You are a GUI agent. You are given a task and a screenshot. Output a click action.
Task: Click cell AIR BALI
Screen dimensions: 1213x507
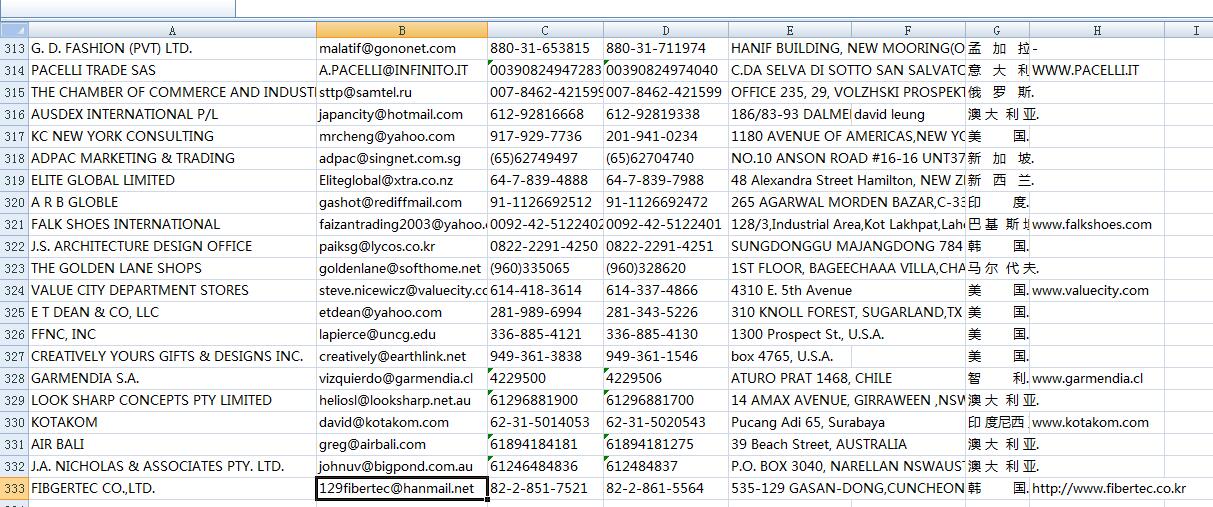173,444
